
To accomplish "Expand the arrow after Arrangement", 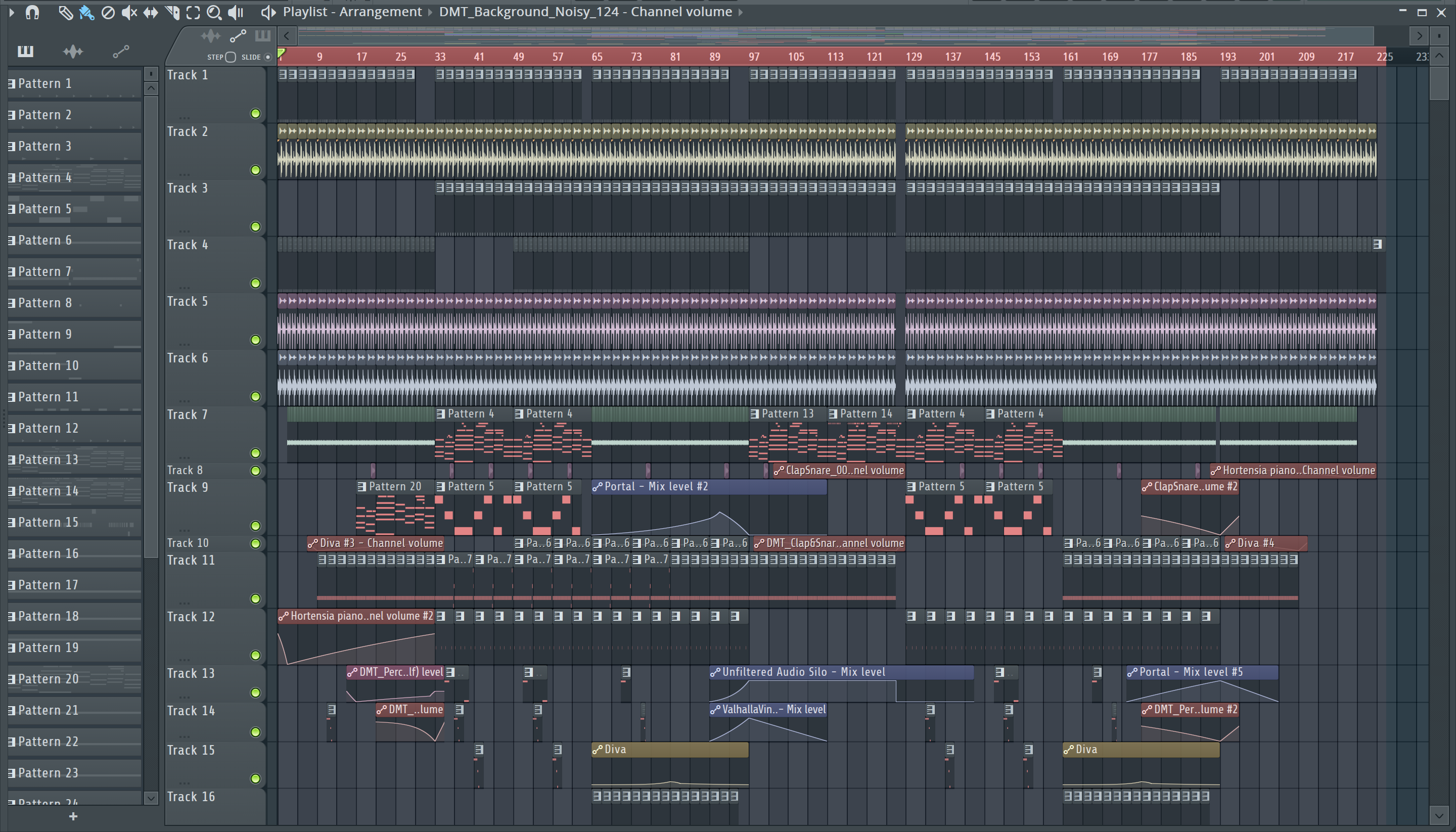I will click(430, 12).
